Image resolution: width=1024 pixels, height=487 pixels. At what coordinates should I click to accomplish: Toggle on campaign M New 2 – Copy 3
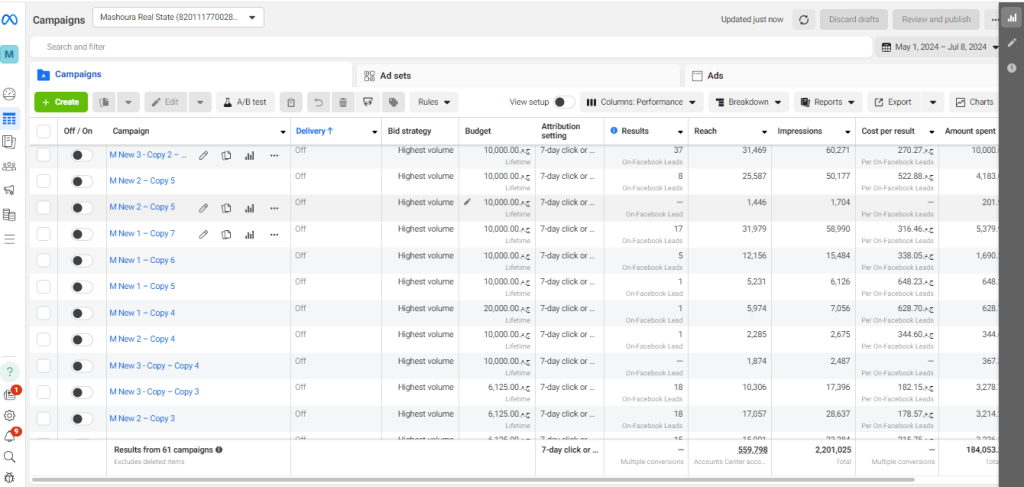pyautogui.click(x=82, y=419)
